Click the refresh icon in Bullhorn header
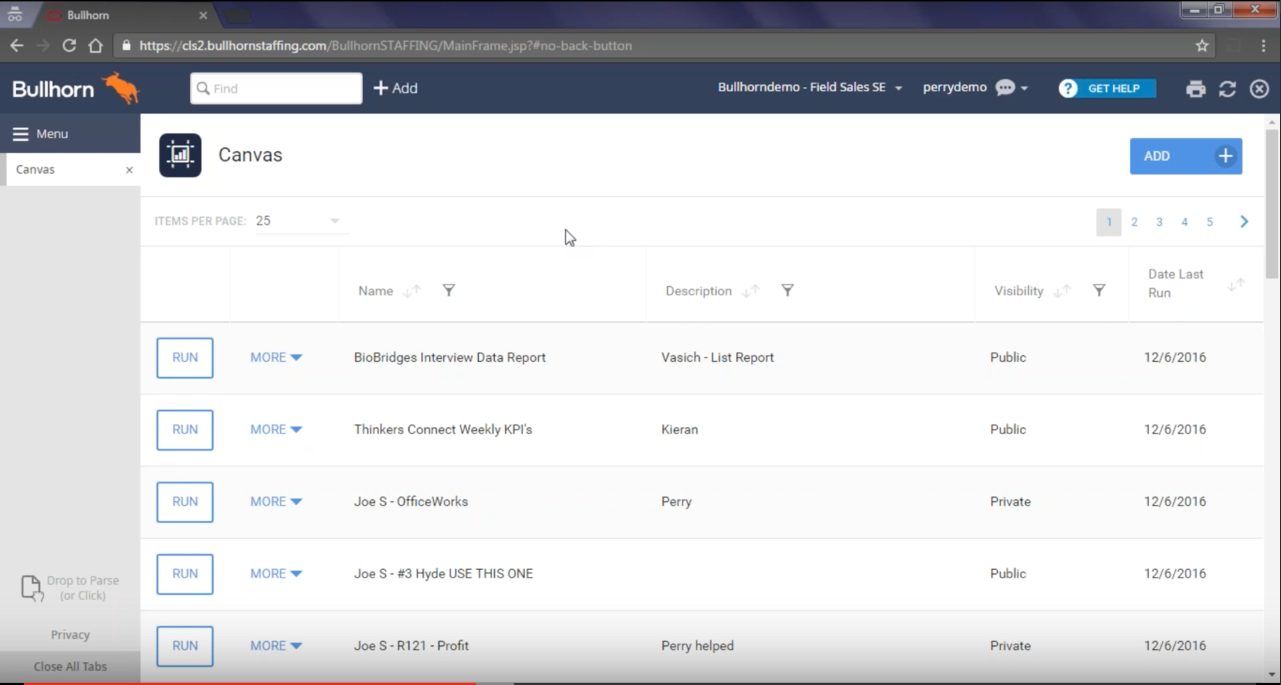The width and height of the screenshot is (1281, 685). tap(1227, 89)
